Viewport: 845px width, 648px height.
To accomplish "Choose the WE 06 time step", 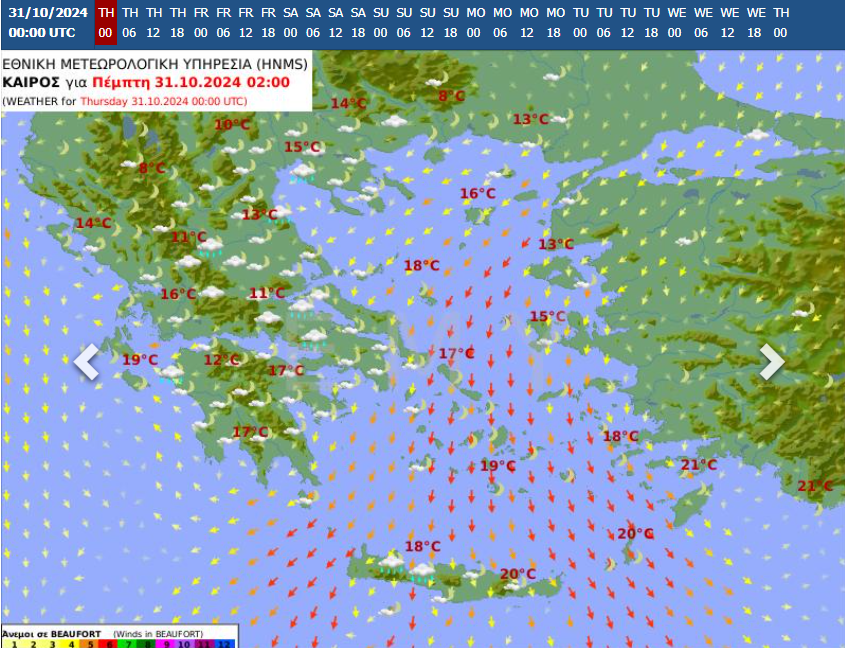I will click(702, 23).
